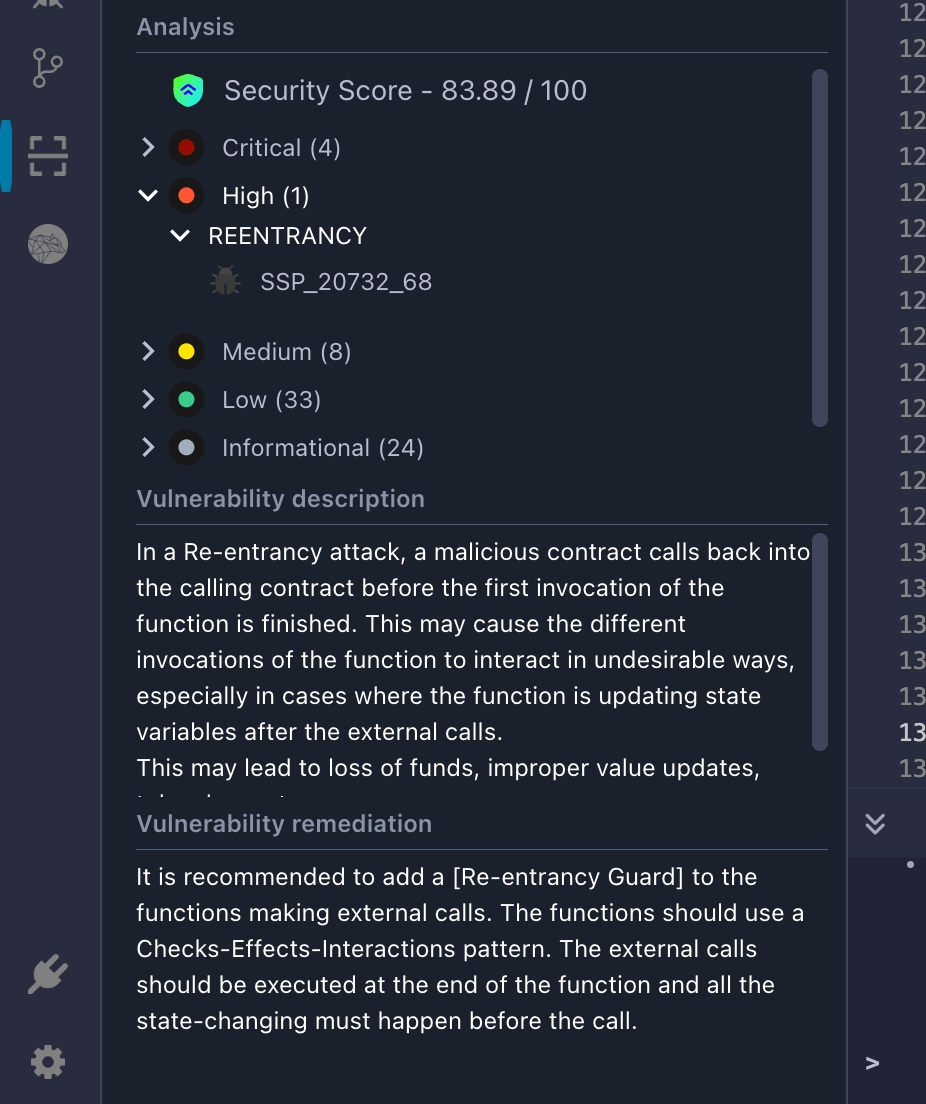Open the Manage settings gear
The width and height of the screenshot is (926, 1104).
coord(47,1061)
